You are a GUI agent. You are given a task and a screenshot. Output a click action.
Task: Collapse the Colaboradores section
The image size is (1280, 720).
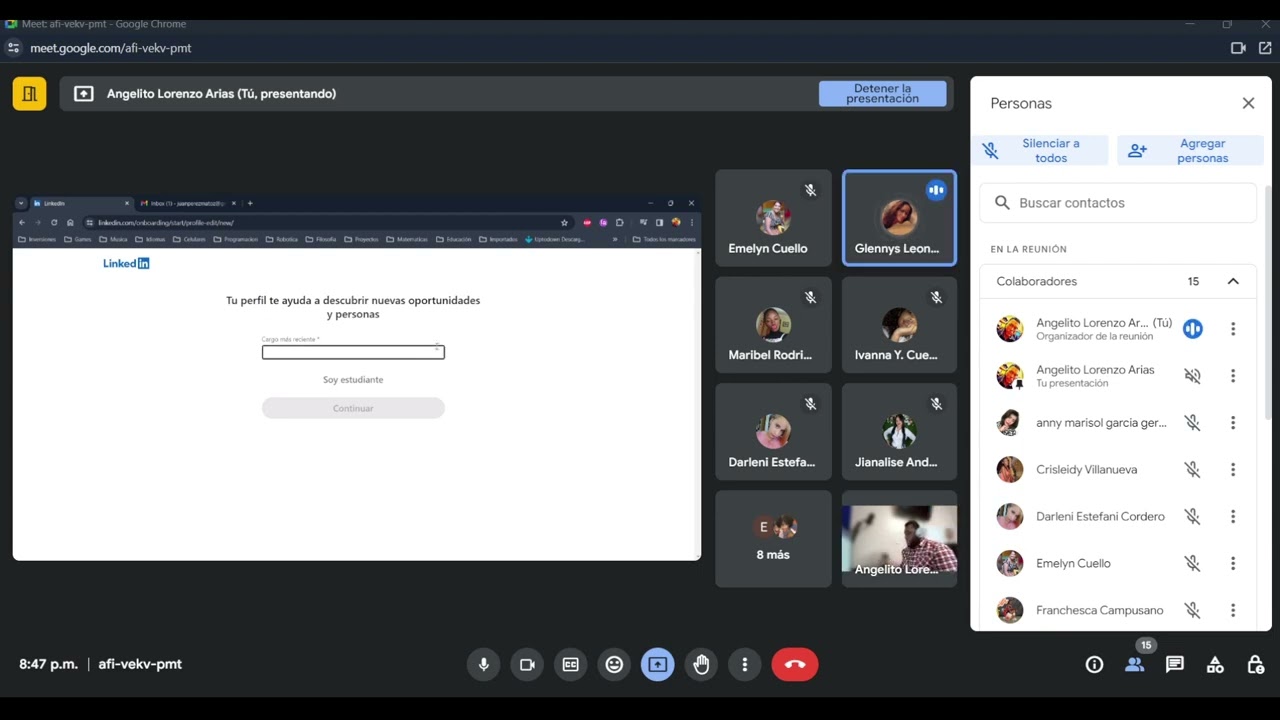click(1233, 281)
